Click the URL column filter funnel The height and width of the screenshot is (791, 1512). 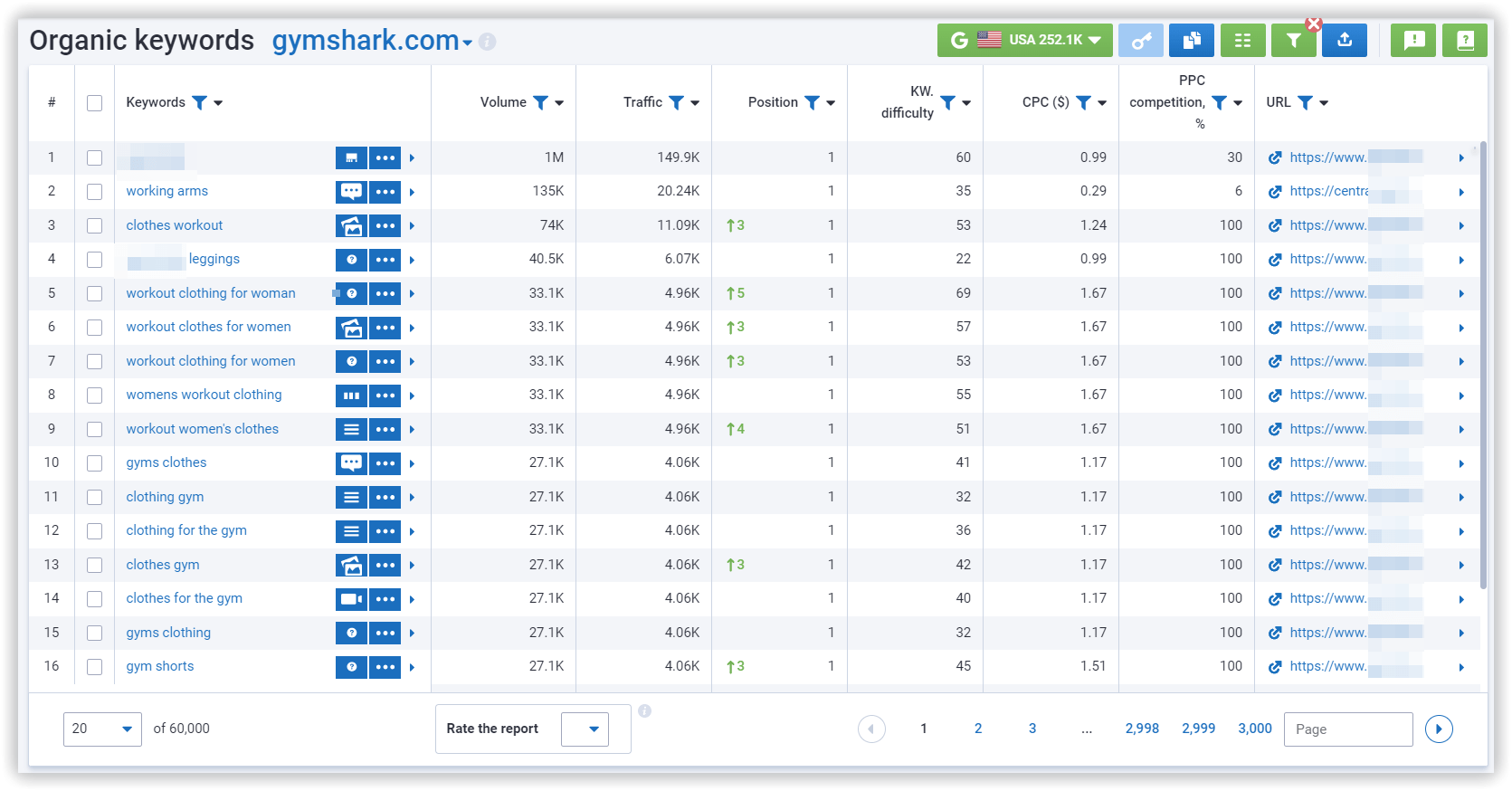(1306, 102)
